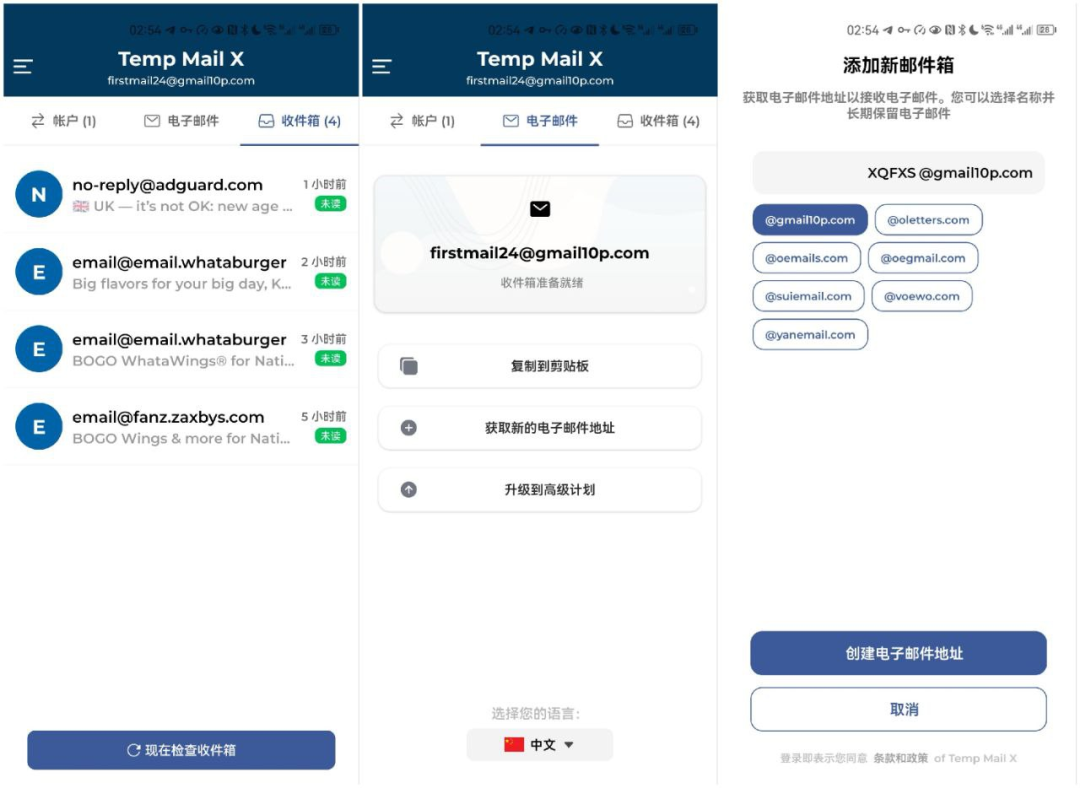
Task: Click 现在检查收件箱 refresh button
Action: [x=181, y=750]
